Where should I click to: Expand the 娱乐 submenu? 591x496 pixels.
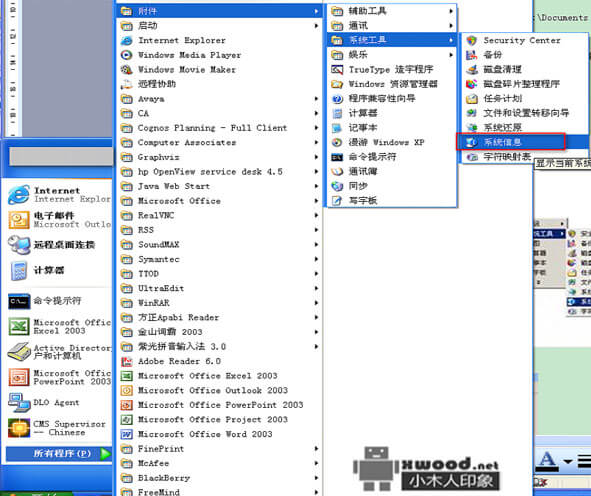[392, 55]
